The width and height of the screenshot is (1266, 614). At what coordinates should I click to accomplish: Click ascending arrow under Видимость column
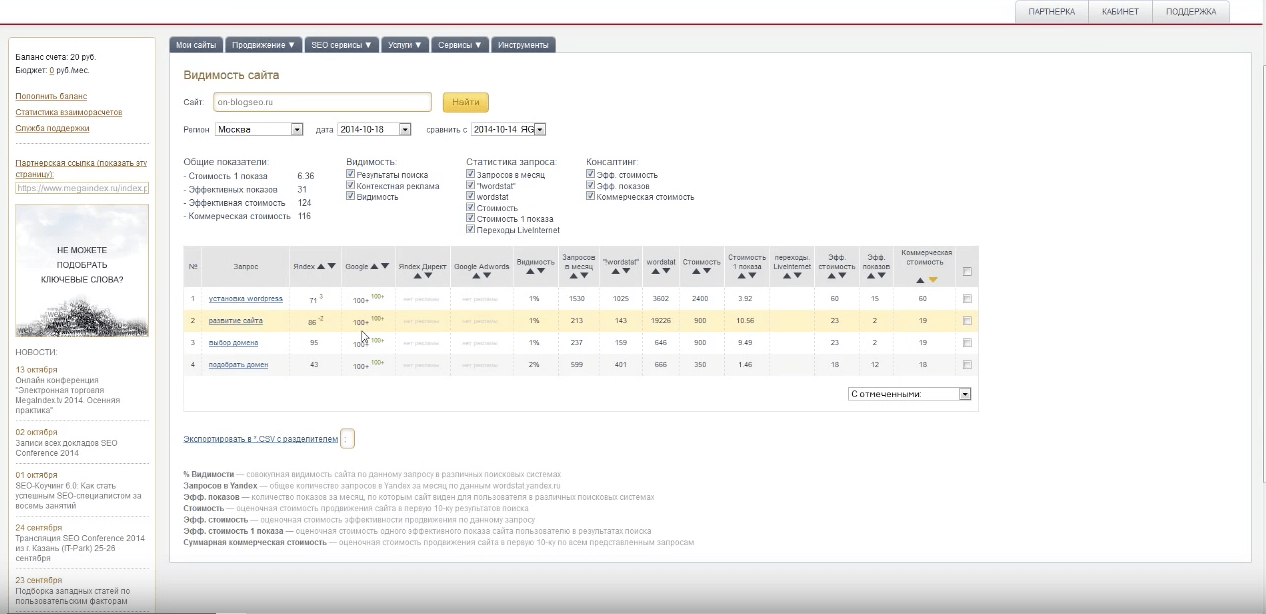(529, 272)
